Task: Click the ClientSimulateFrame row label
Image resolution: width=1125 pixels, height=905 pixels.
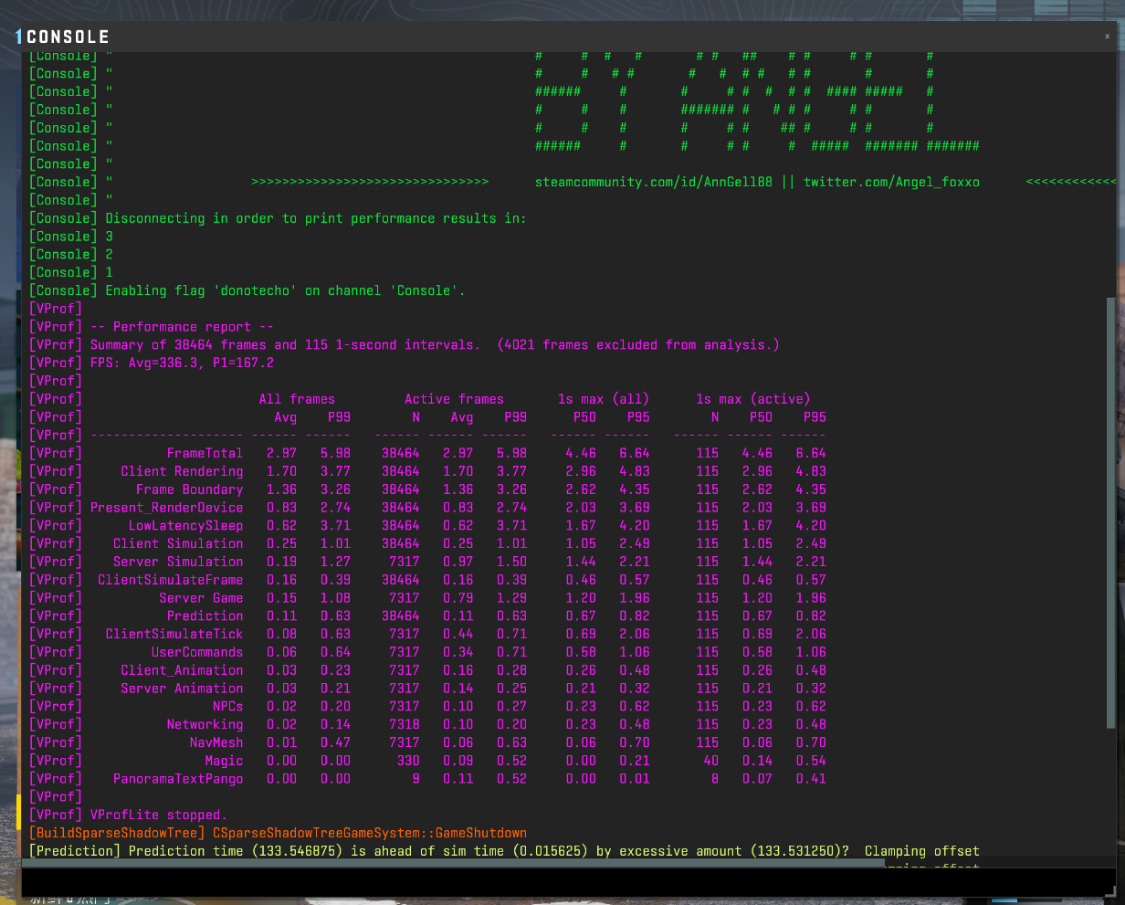Action: click(170, 579)
